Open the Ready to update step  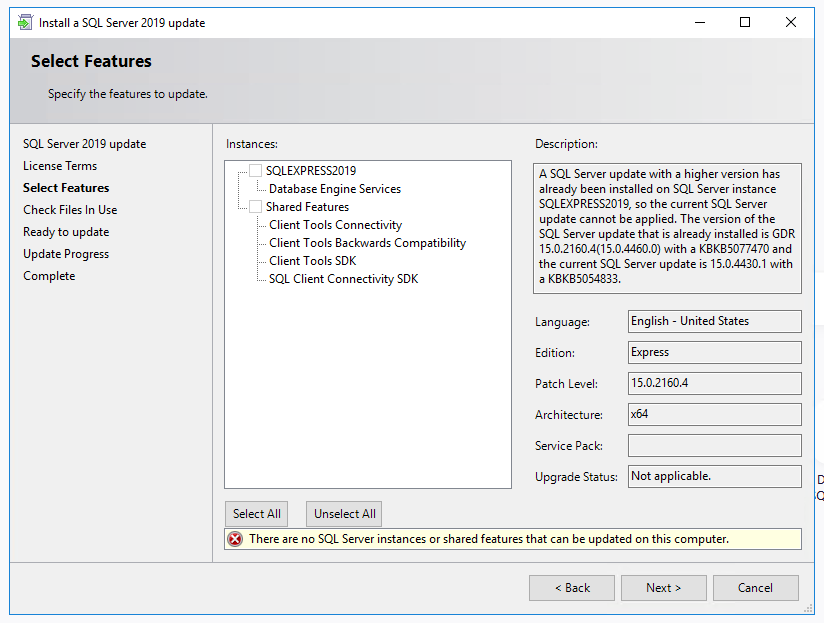click(x=66, y=232)
